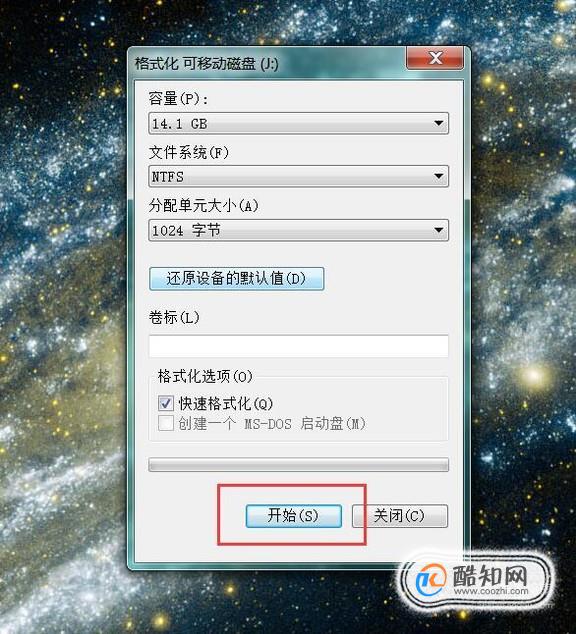
Task: Start formatting with the 开始(S) button
Action: [x=293, y=516]
